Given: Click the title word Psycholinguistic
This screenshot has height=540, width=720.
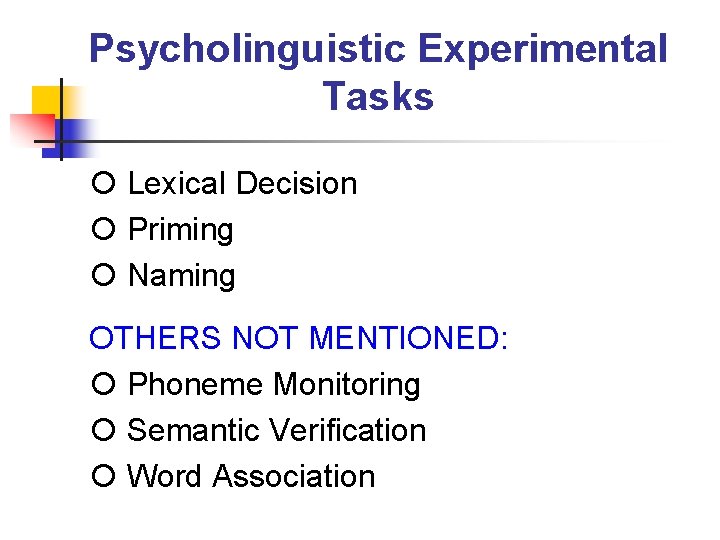Looking at the screenshot, I should pyautogui.click(x=248, y=51).
